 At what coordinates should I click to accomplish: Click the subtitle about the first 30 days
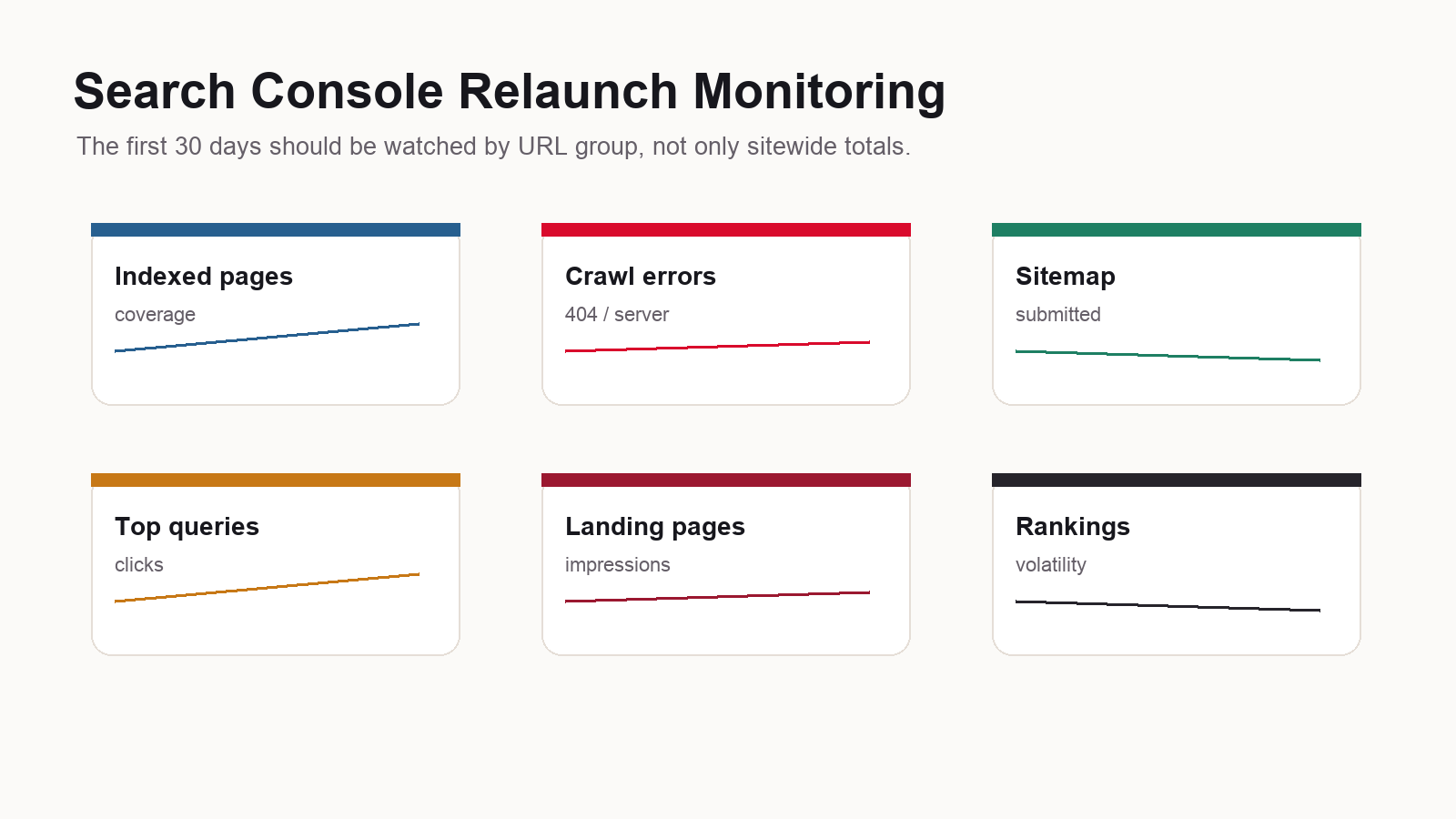[x=493, y=147]
